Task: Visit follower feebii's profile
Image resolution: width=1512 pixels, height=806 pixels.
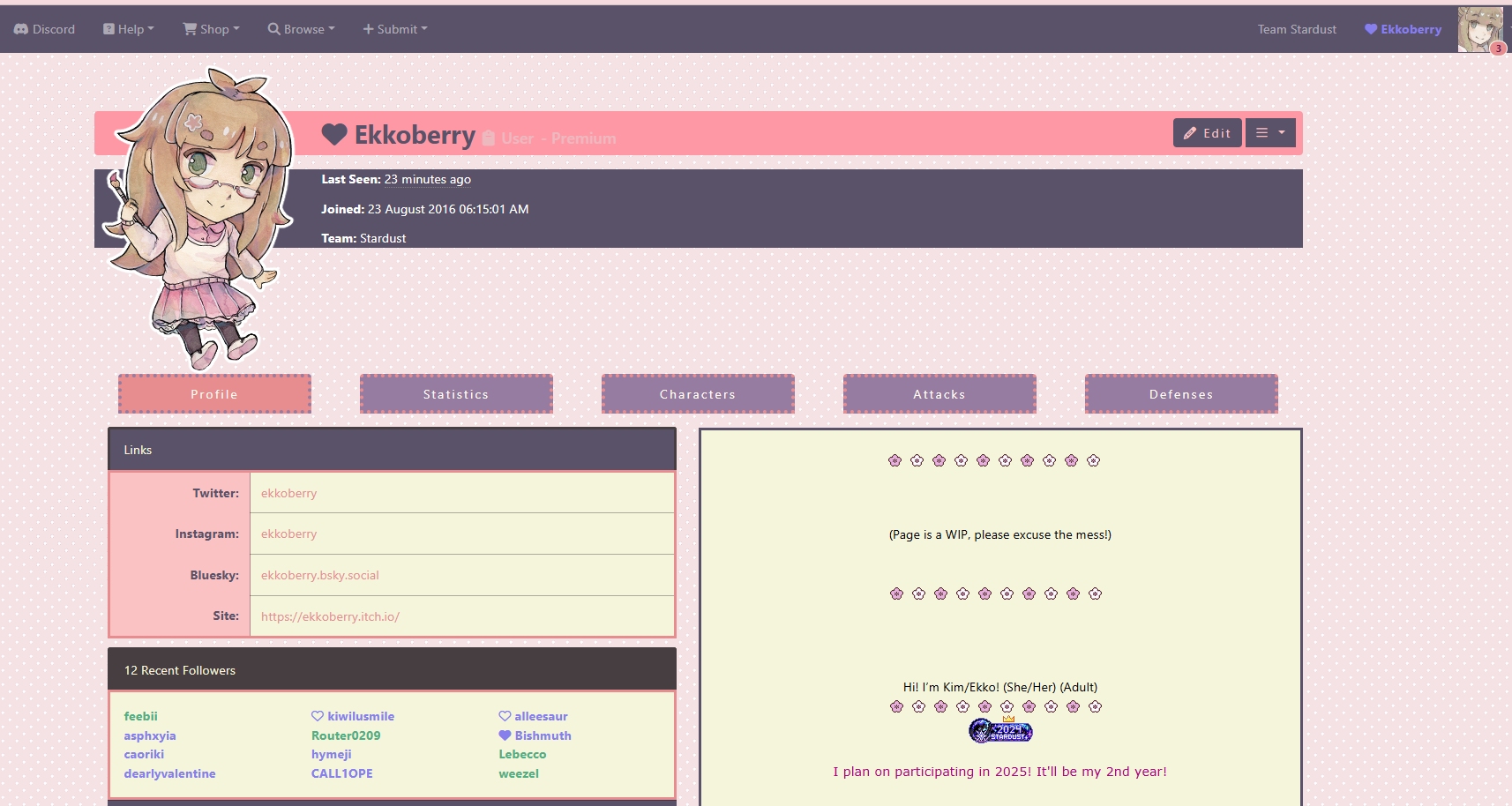Action: click(141, 716)
